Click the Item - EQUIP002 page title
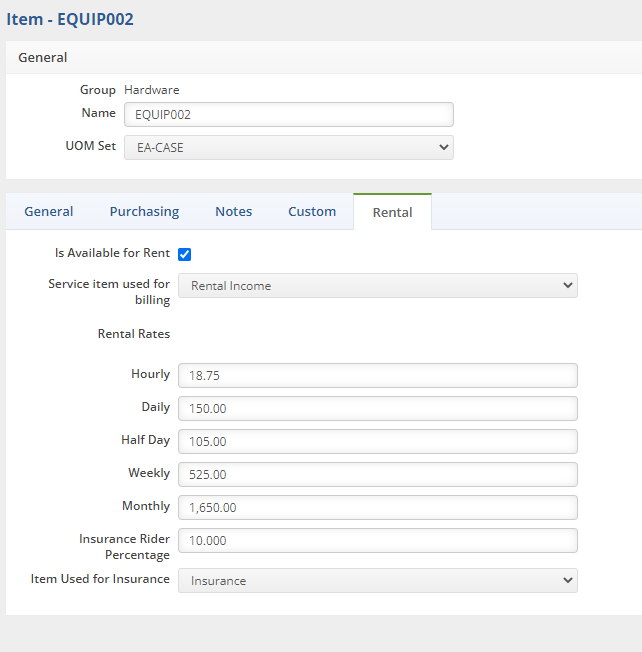 click(x=70, y=20)
